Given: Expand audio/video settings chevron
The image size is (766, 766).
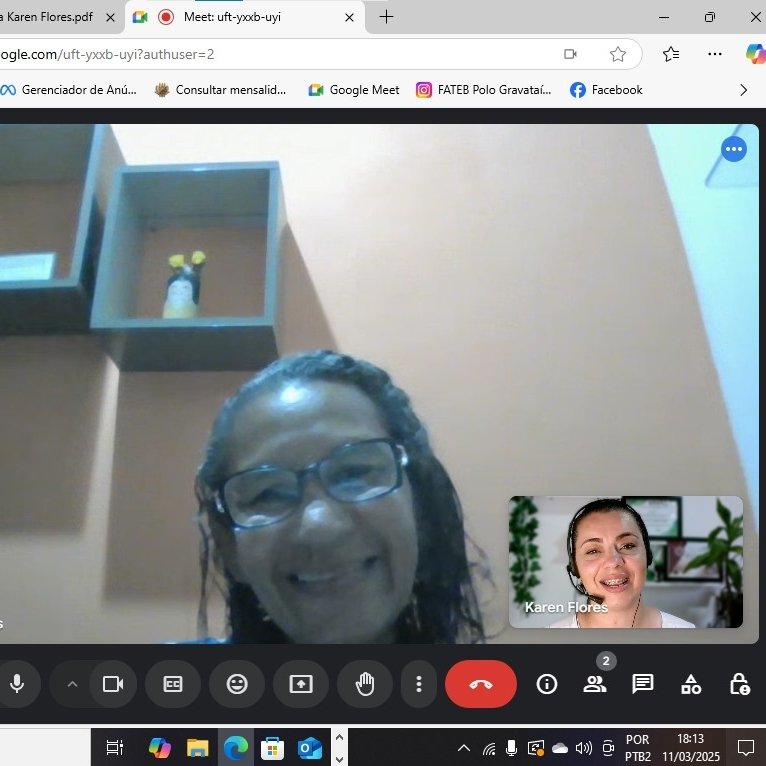Looking at the screenshot, I should (x=72, y=684).
